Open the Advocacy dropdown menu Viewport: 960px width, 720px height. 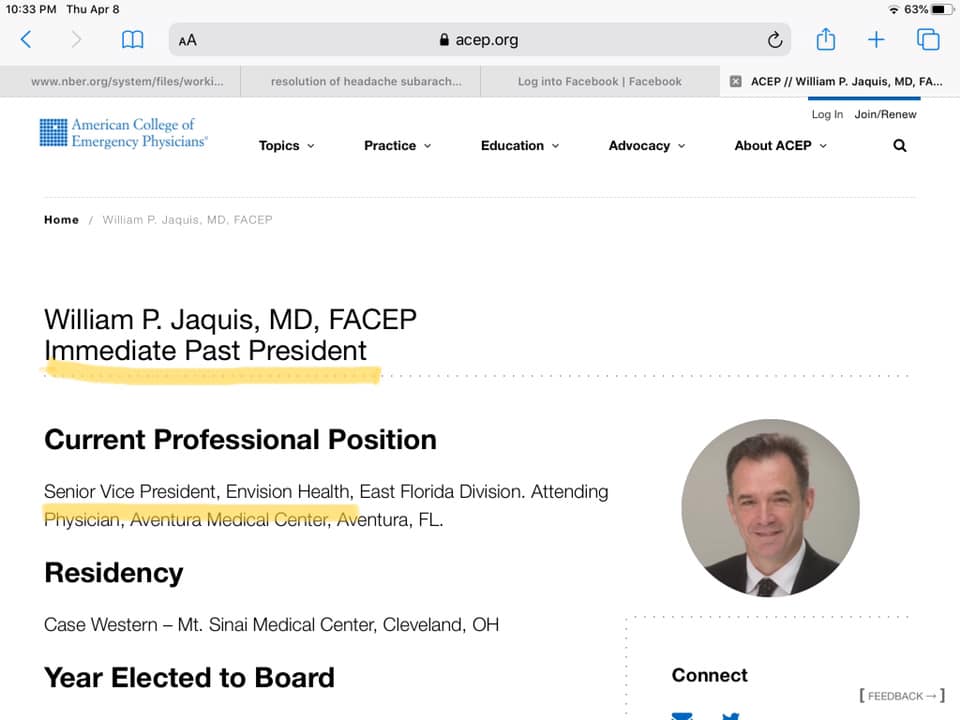(x=646, y=145)
